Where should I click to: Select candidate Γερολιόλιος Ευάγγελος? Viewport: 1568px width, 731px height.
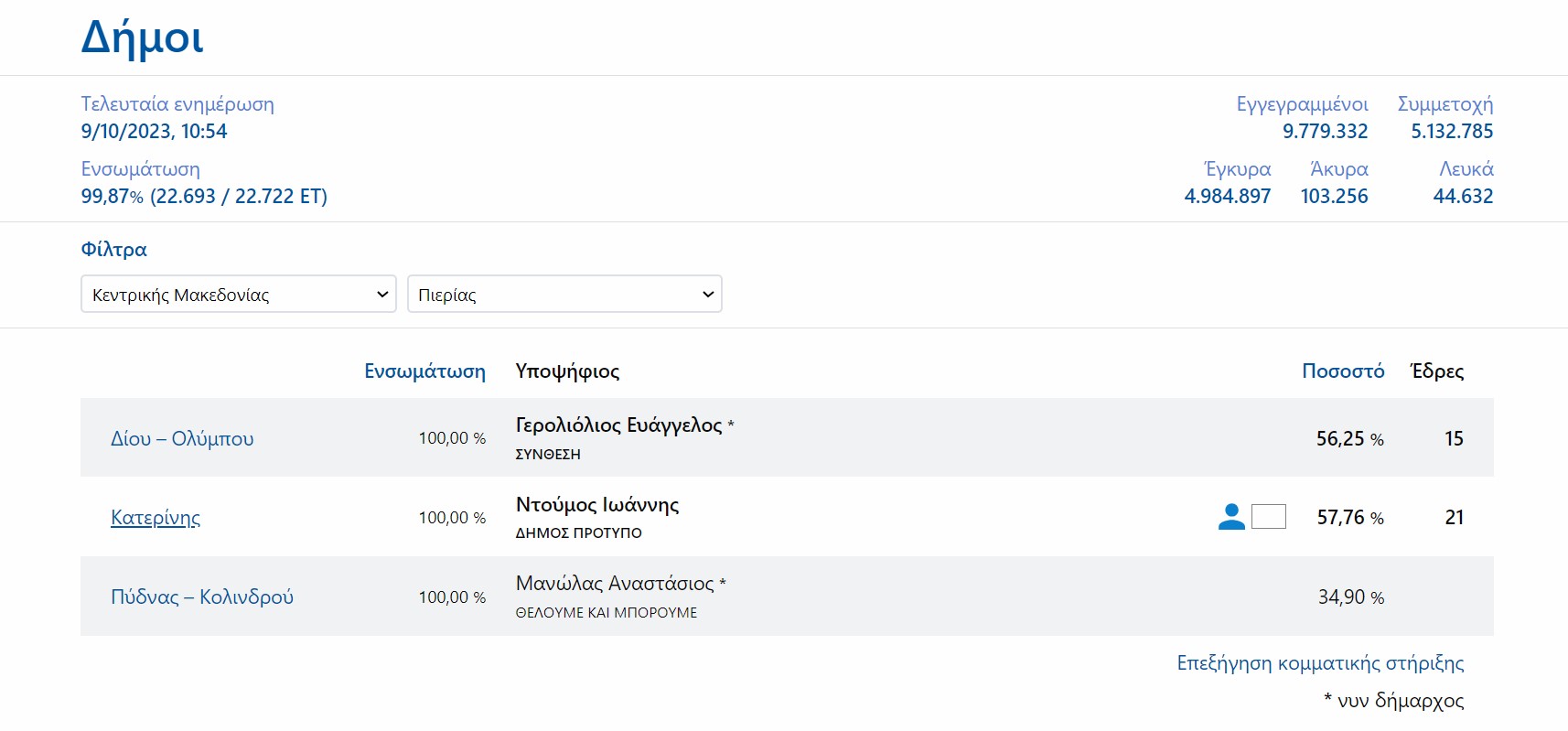click(618, 425)
